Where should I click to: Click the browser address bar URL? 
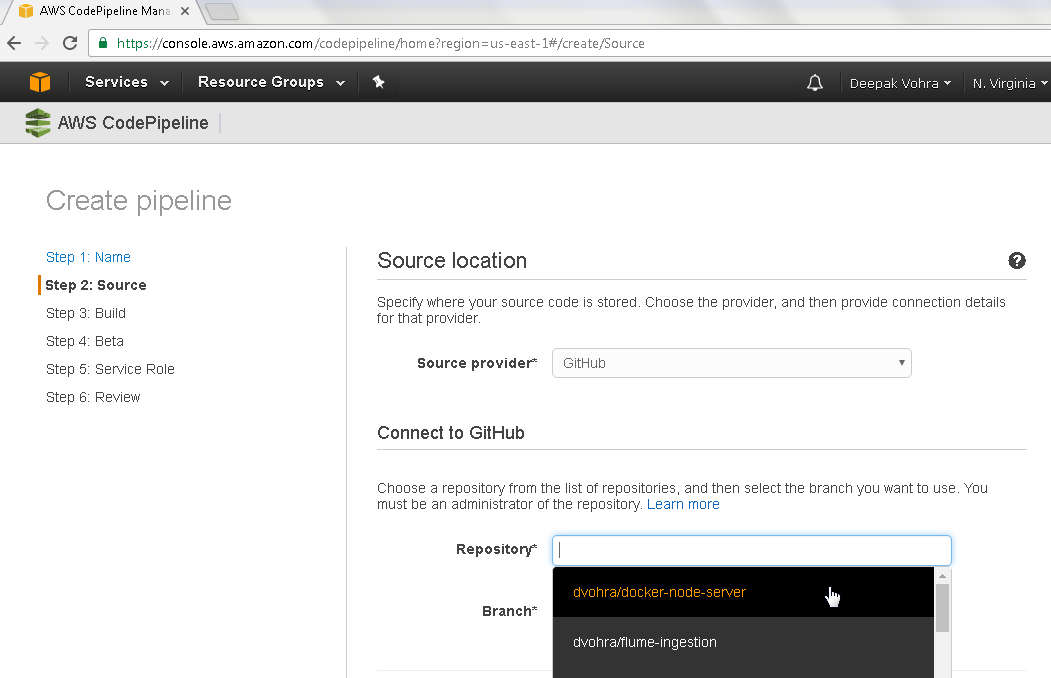coord(381,44)
